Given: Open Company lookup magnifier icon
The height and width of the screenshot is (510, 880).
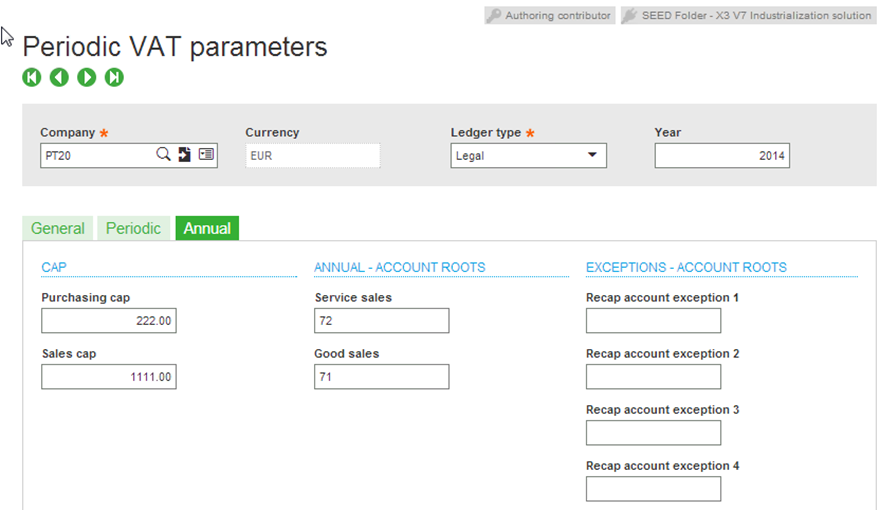Looking at the screenshot, I should 163,154.
